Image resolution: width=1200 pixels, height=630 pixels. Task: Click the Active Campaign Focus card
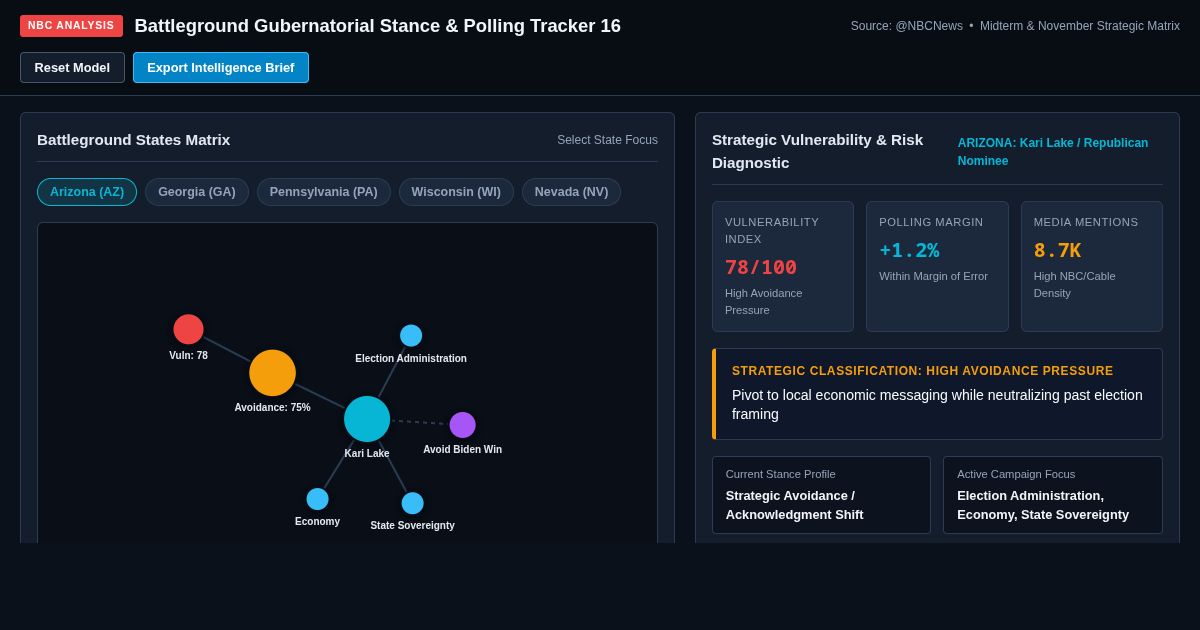coord(1053,495)
